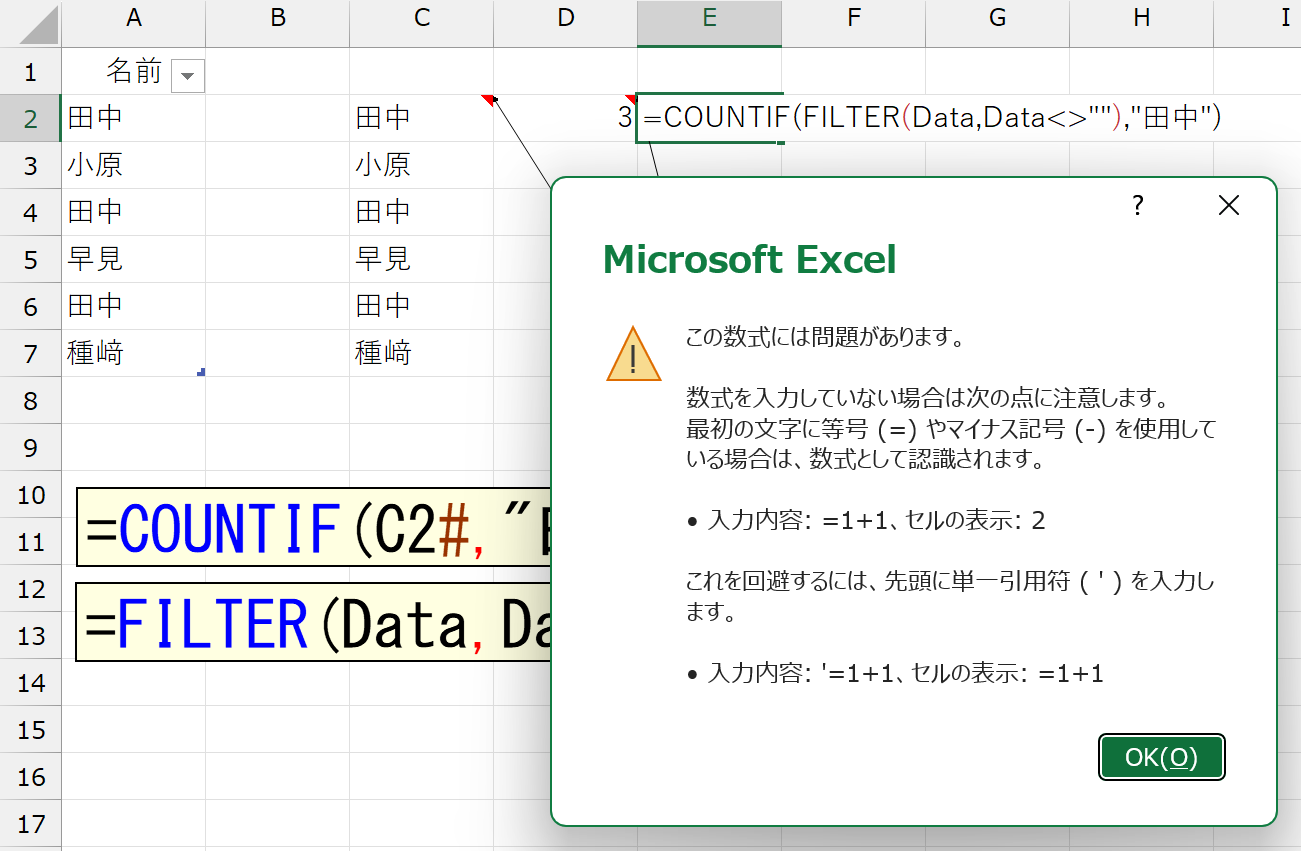1301x851 pixels.
Task: Click the COUNTIF formula in cell E2
Action: (932, 118)
